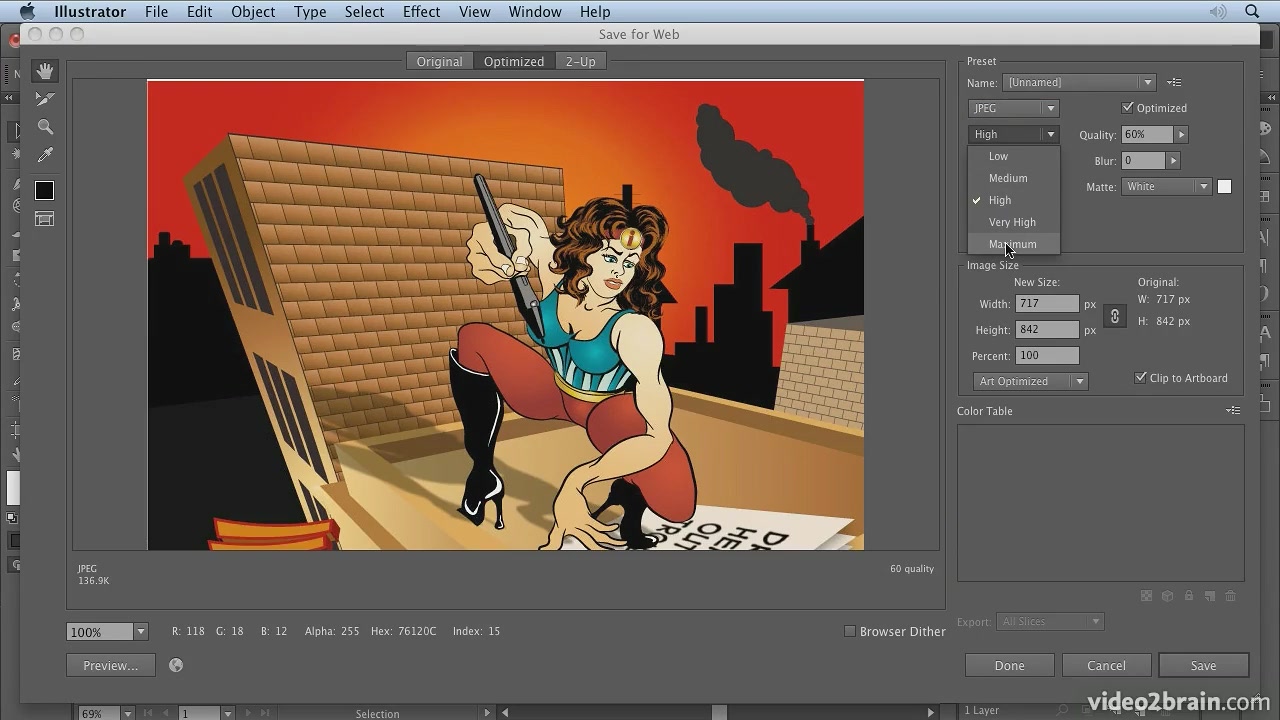Choose Maximum from quality list
Viewport: 1280px width, 720px height.
pos(1013,244)
